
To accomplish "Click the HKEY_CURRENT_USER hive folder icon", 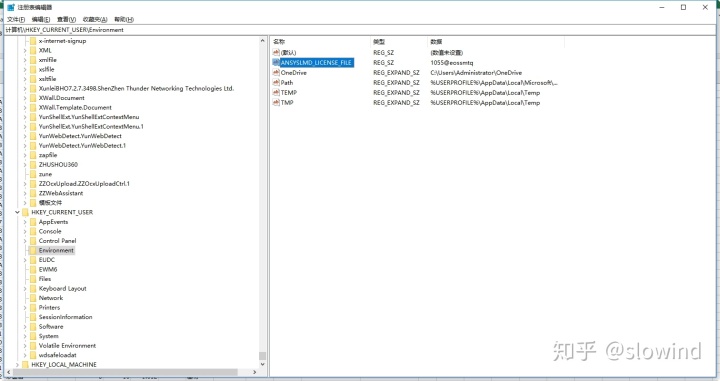I will [x=25, y=212].
